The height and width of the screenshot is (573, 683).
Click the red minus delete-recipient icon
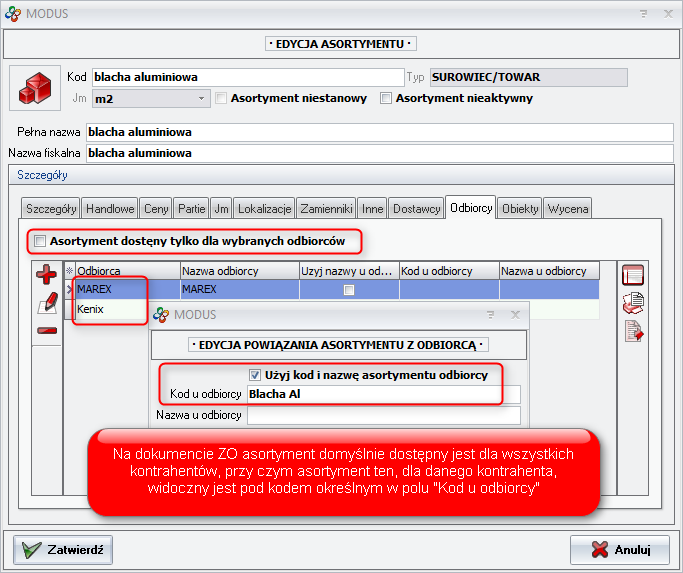46,330
